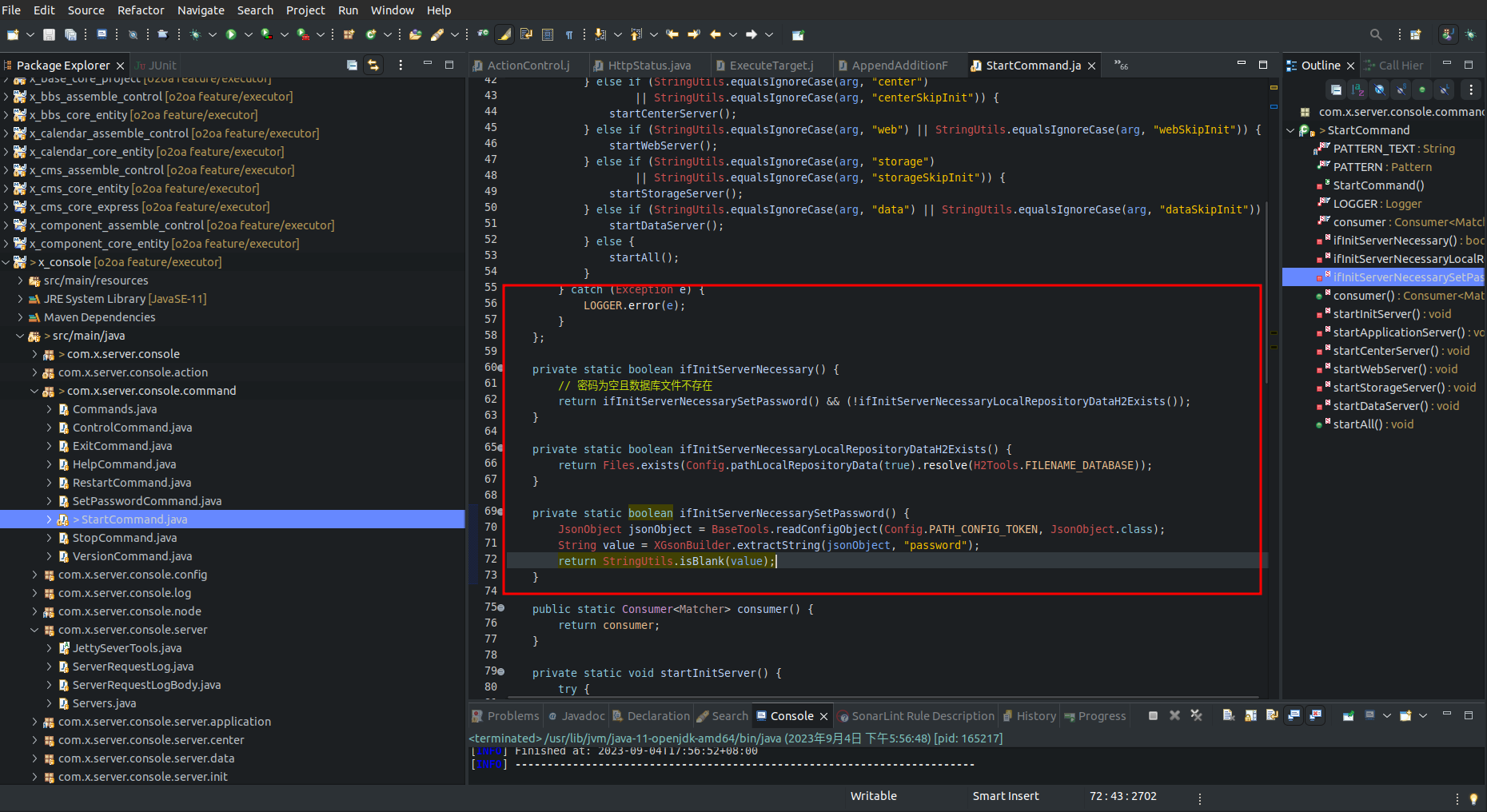The width and height of the screenshot is (1487, 812).
Task: Click the Debug bug icon in toolbar
Action: tap(194, 34)
